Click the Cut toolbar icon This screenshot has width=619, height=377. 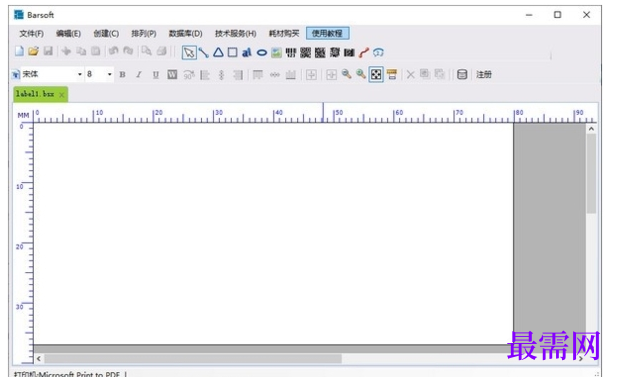(66, 51)
